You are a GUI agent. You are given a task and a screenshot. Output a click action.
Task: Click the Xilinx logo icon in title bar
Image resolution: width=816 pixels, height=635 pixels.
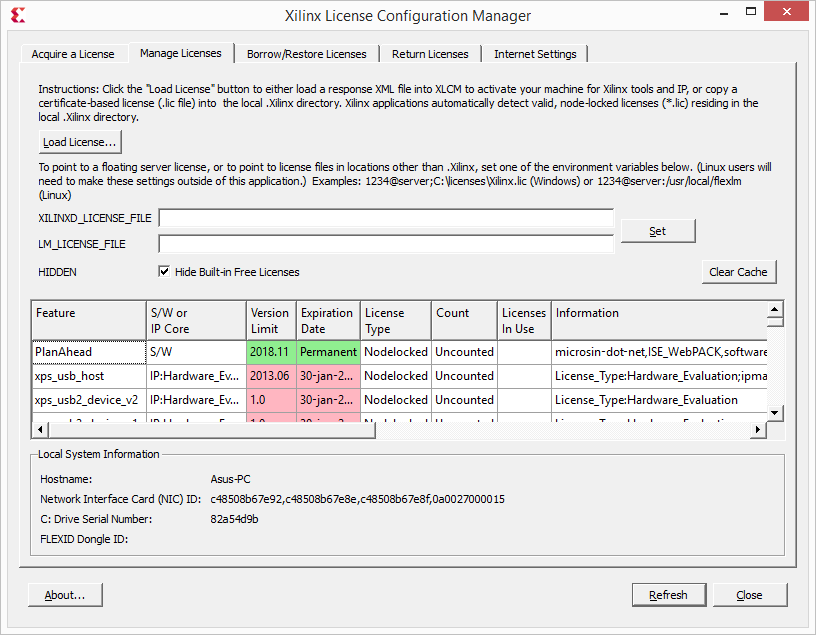(x=18, y=16)
